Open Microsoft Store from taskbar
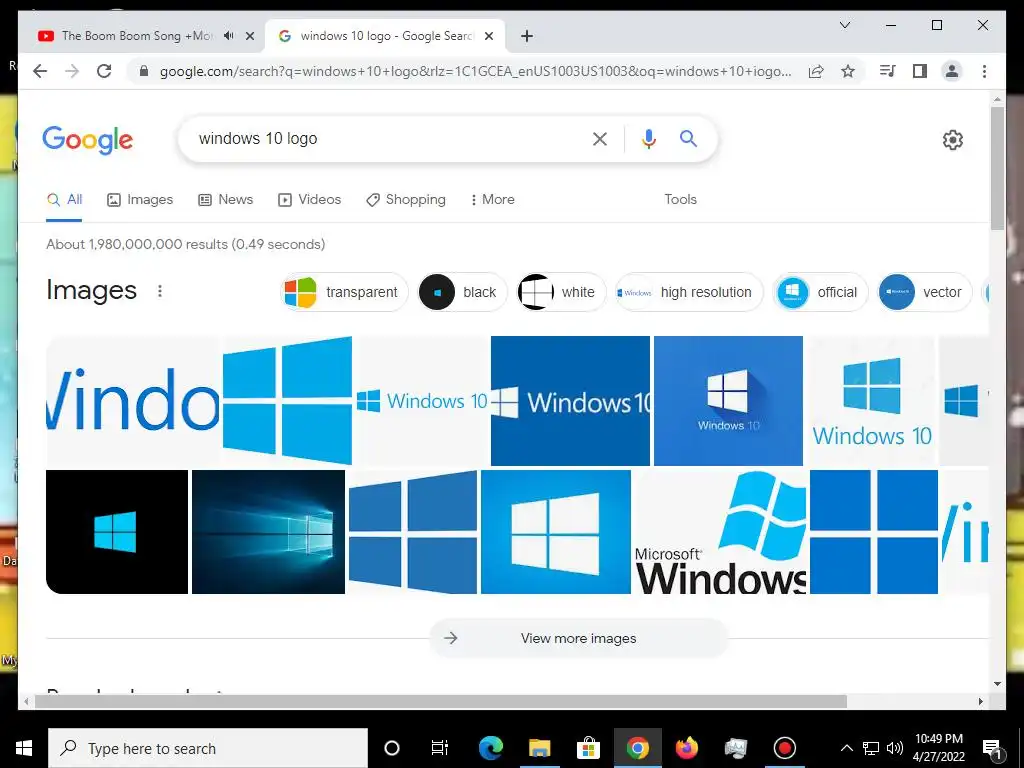 588,748
